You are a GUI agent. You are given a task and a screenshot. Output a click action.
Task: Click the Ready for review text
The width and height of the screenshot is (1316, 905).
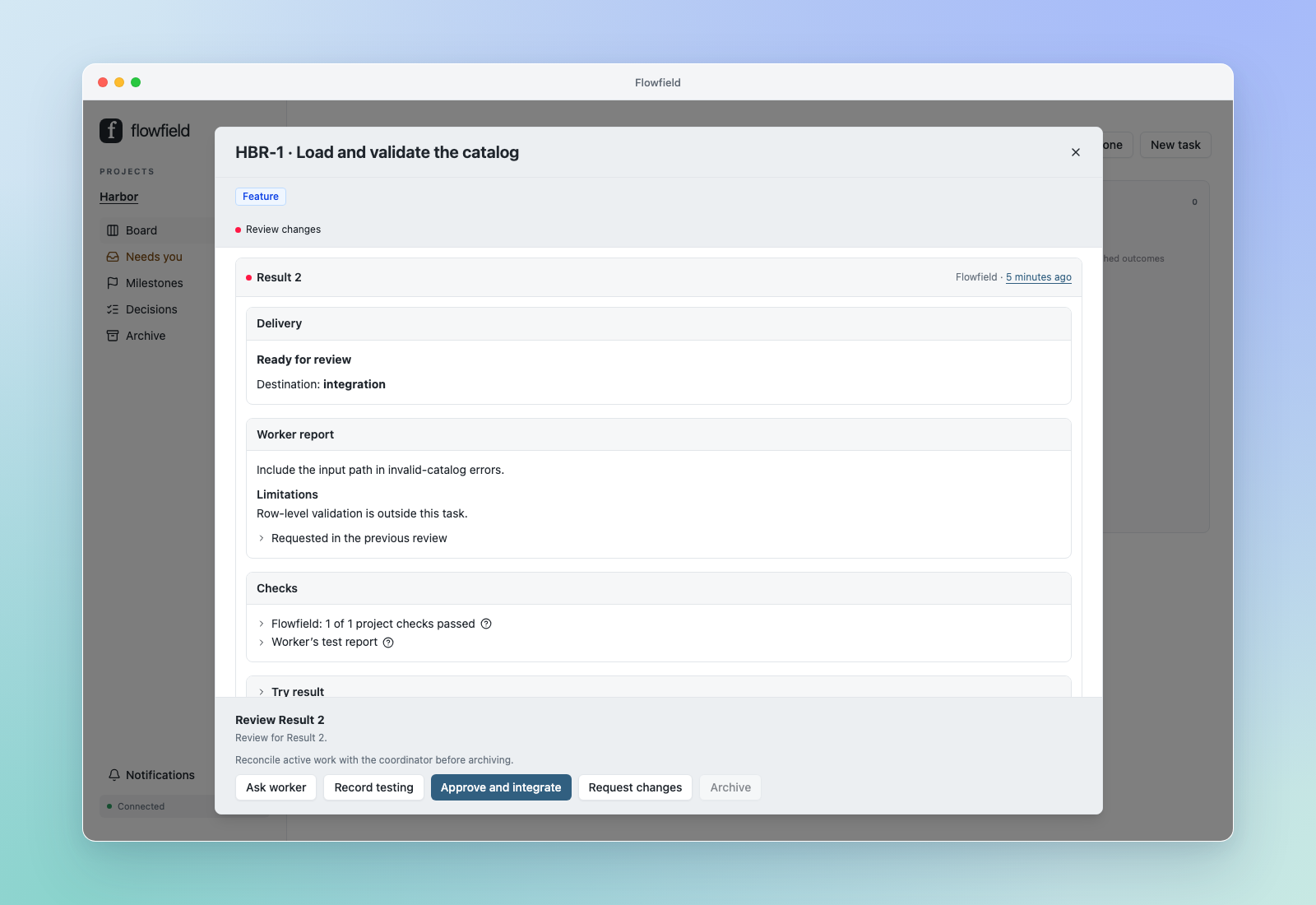(x=304, y=360)
